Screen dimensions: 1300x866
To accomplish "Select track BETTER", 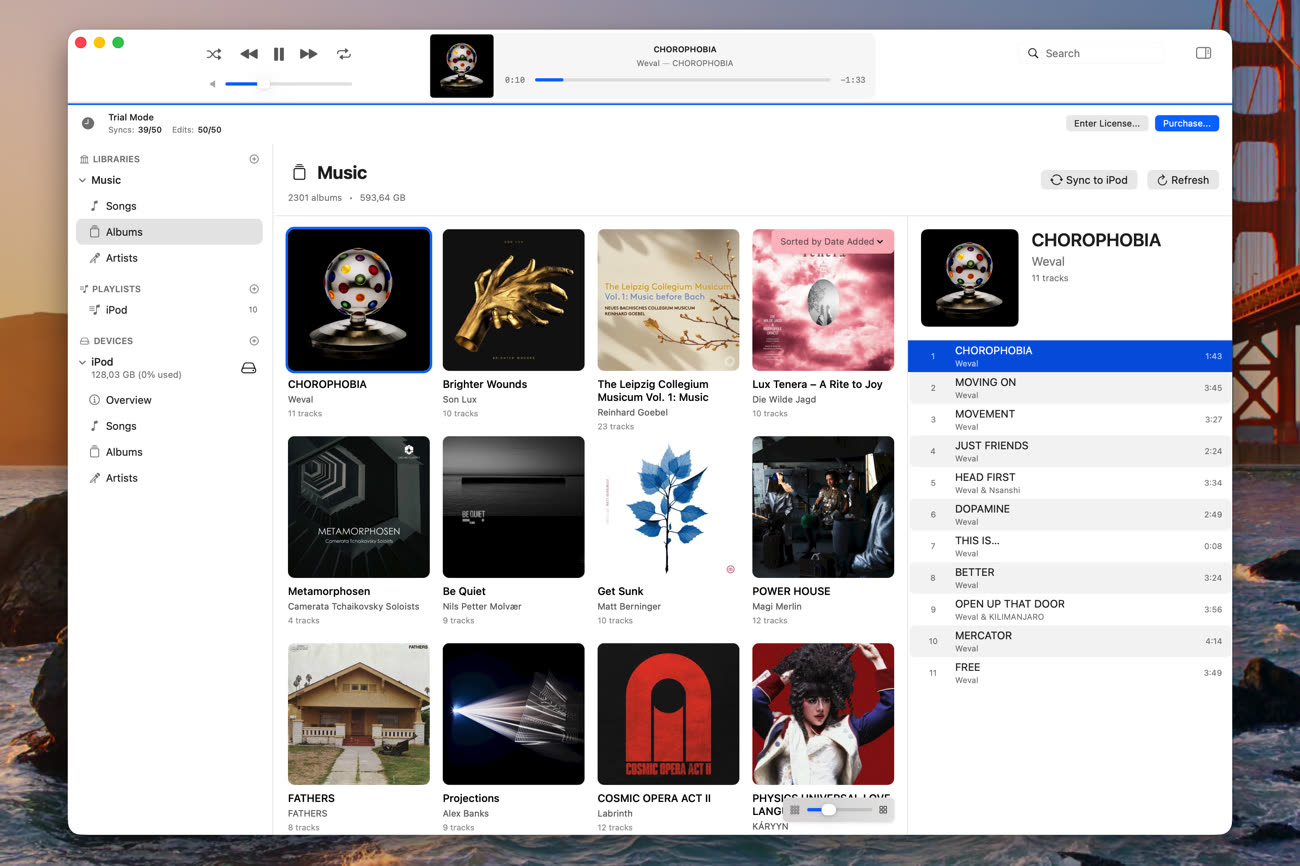I will 1069,578.
